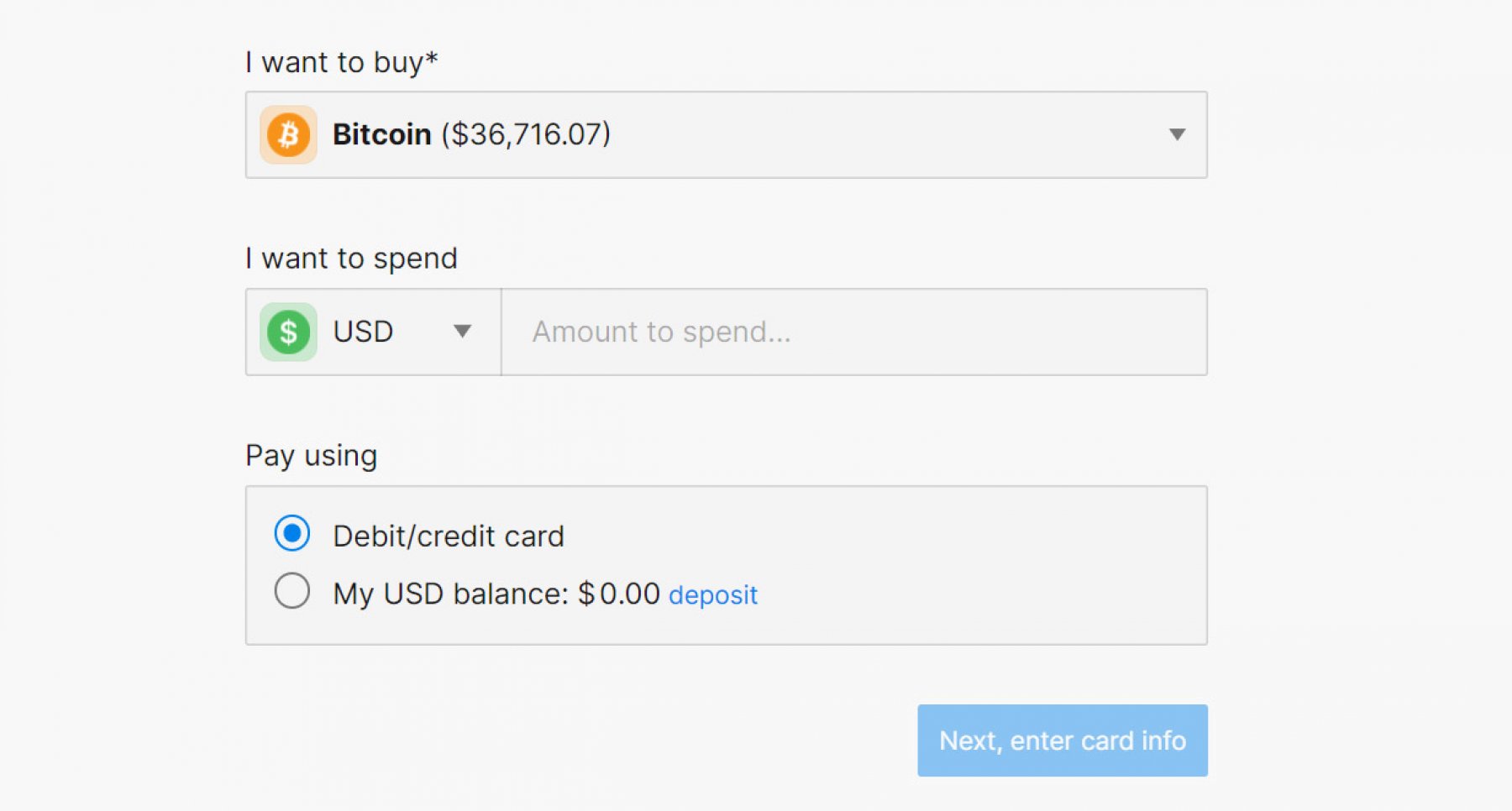Click the asterisk after I want to buy
This screenshot has height=811, width=1512.
pyautogui.click(x=432, y=59)
